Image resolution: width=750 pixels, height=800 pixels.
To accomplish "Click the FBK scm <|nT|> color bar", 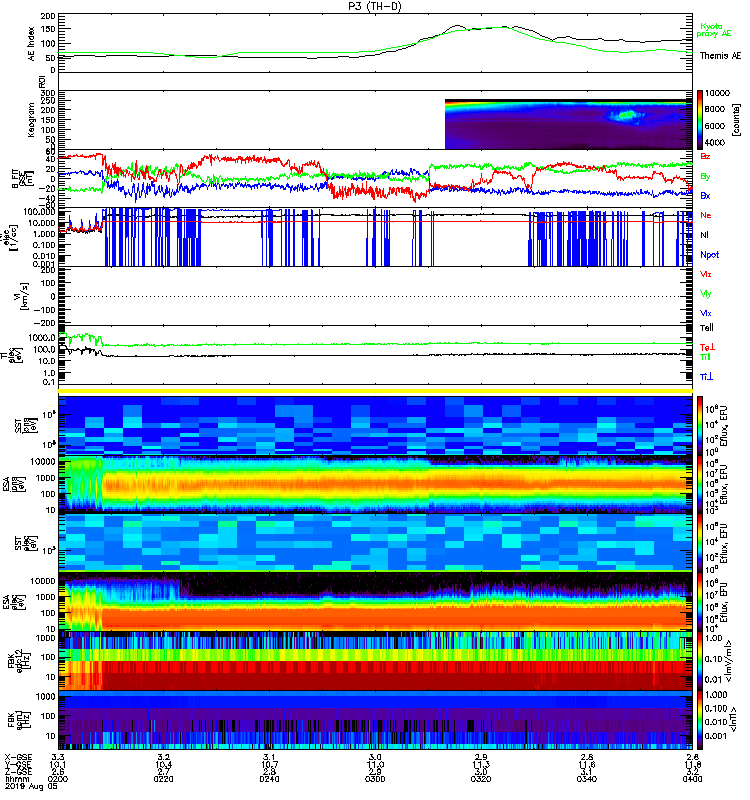I will tap(701, 720).
